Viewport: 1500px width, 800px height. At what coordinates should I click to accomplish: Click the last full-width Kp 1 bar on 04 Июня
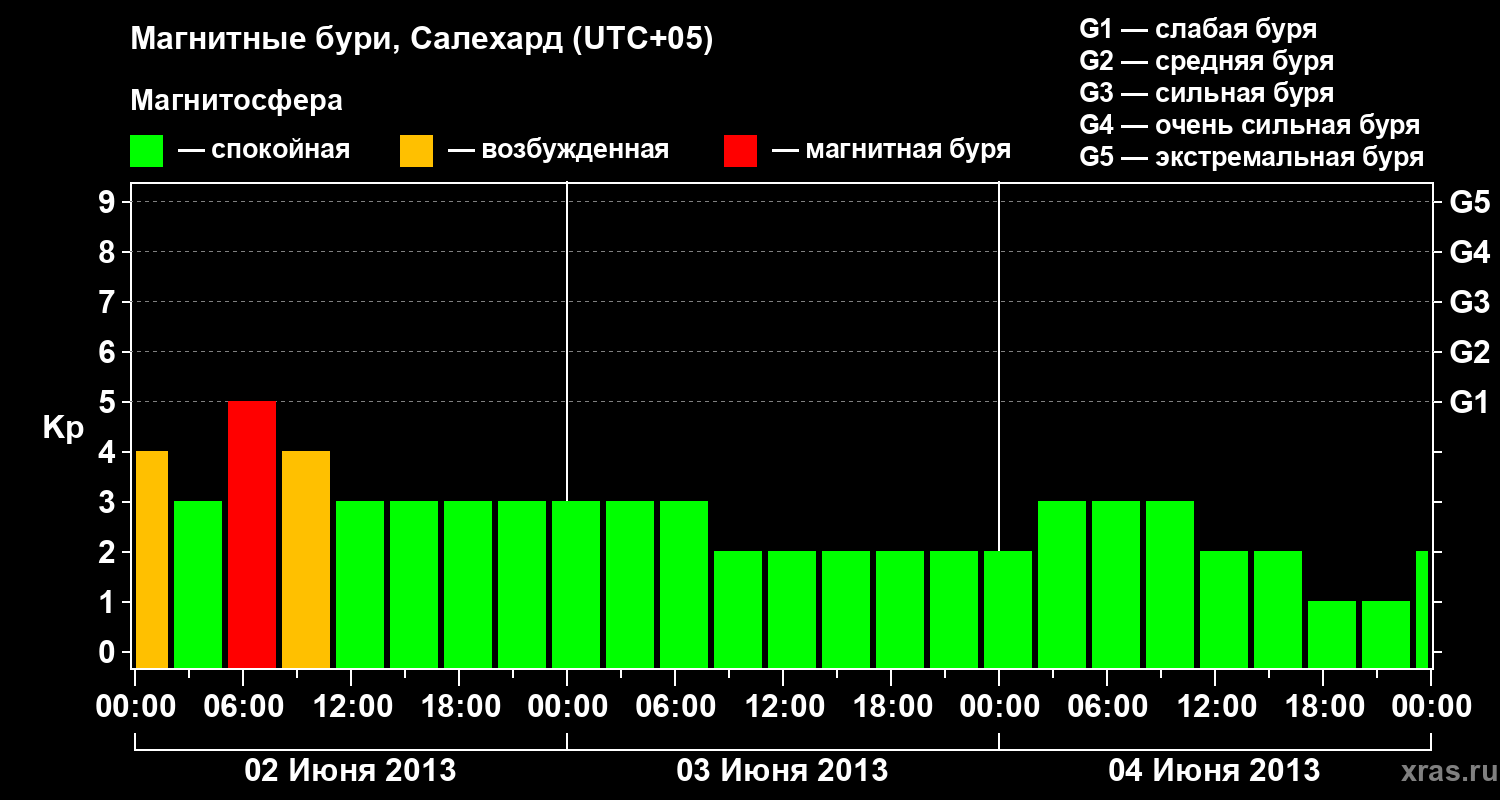pos(1386,634)
